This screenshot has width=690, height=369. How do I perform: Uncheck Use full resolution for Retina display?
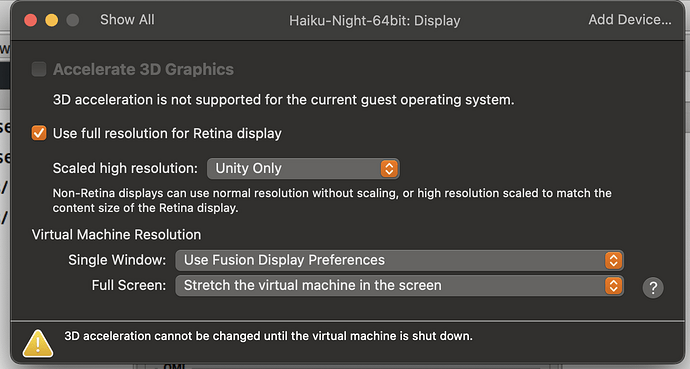pos(39,133)
